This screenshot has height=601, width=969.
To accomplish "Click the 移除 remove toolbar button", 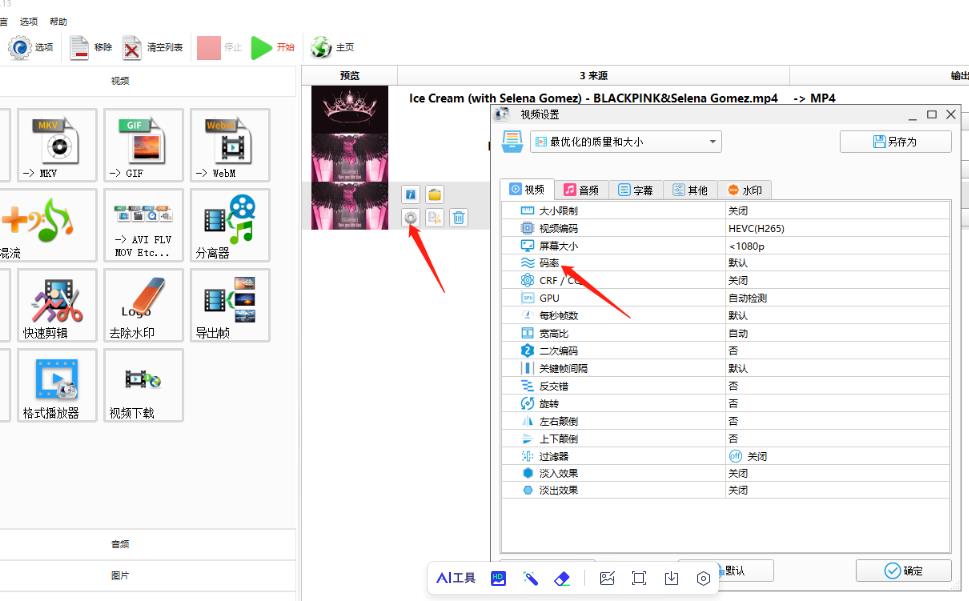I will tap(90, 48).
